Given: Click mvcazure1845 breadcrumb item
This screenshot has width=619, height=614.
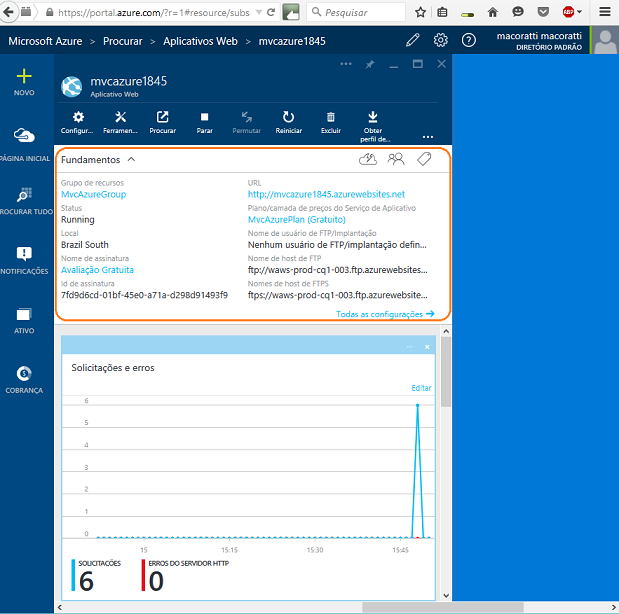Looking at the screenshot, I should pos(292,41).
